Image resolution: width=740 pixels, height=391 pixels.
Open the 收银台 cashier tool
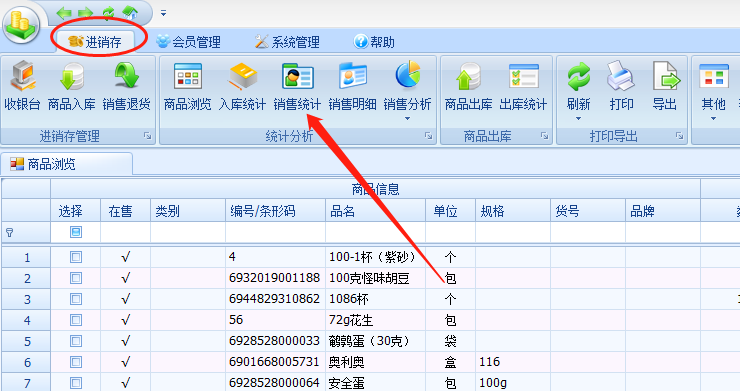pos(22,86)
